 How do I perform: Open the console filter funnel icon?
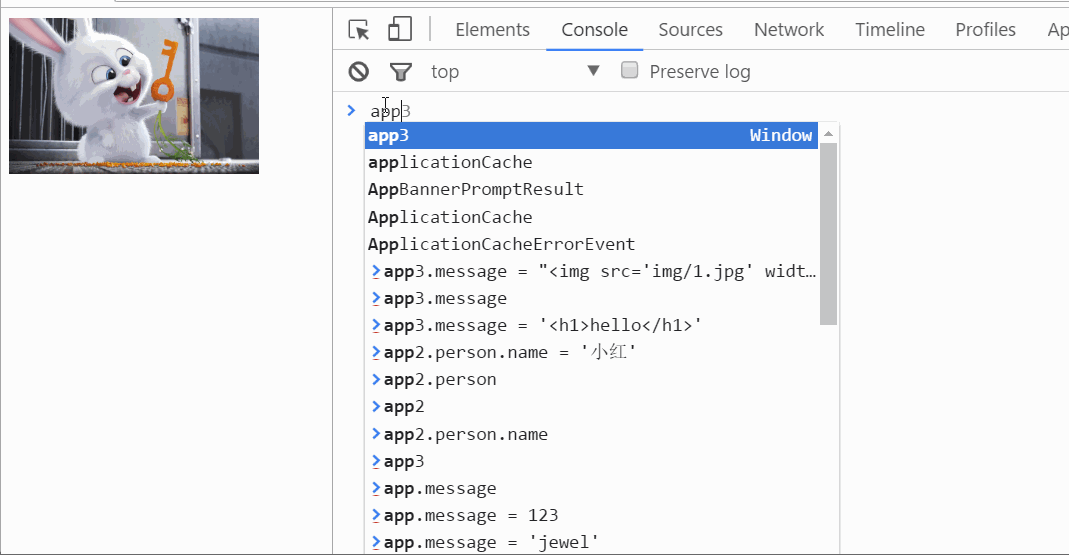point(400,71)
